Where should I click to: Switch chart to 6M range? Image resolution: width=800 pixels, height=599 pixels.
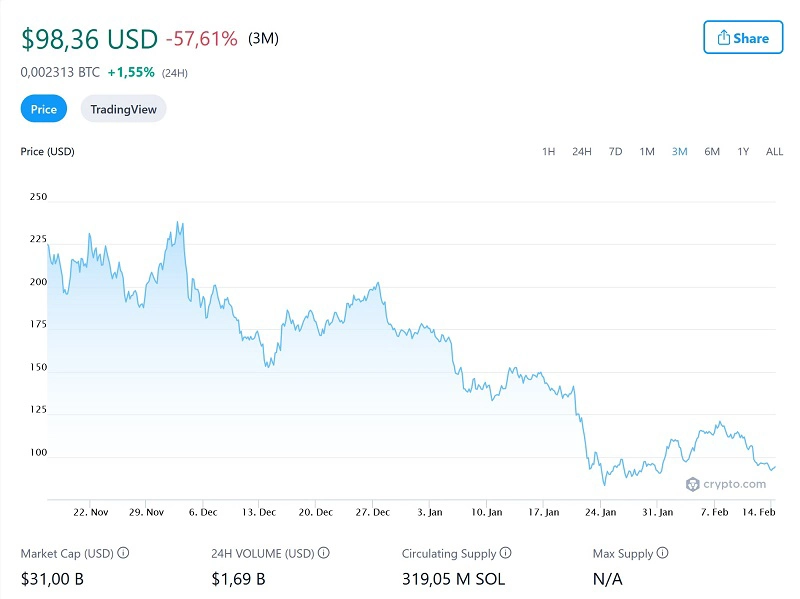711,151
